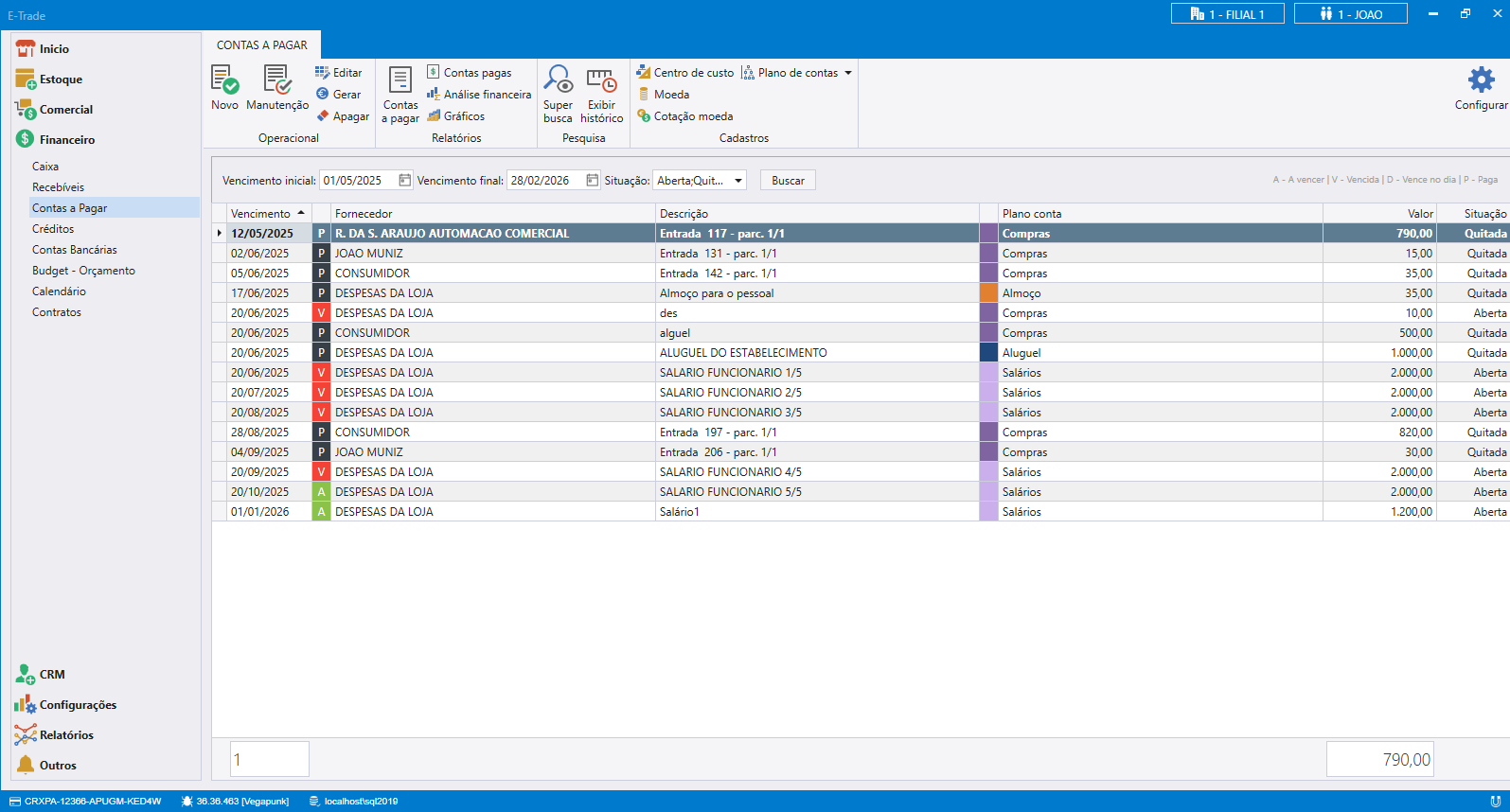Open the Estoque sidebar section
The image size is (1510, 812).
[x=61, y=79]
